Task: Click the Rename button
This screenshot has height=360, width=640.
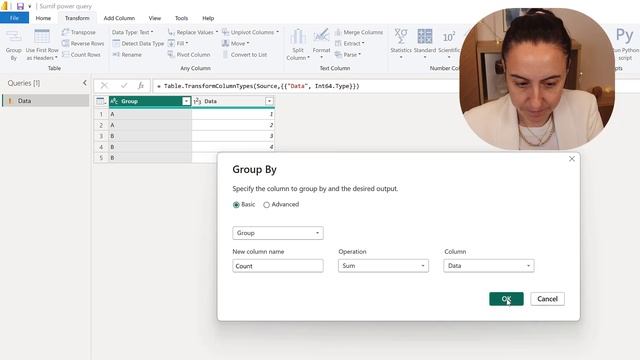Action: 127,54
